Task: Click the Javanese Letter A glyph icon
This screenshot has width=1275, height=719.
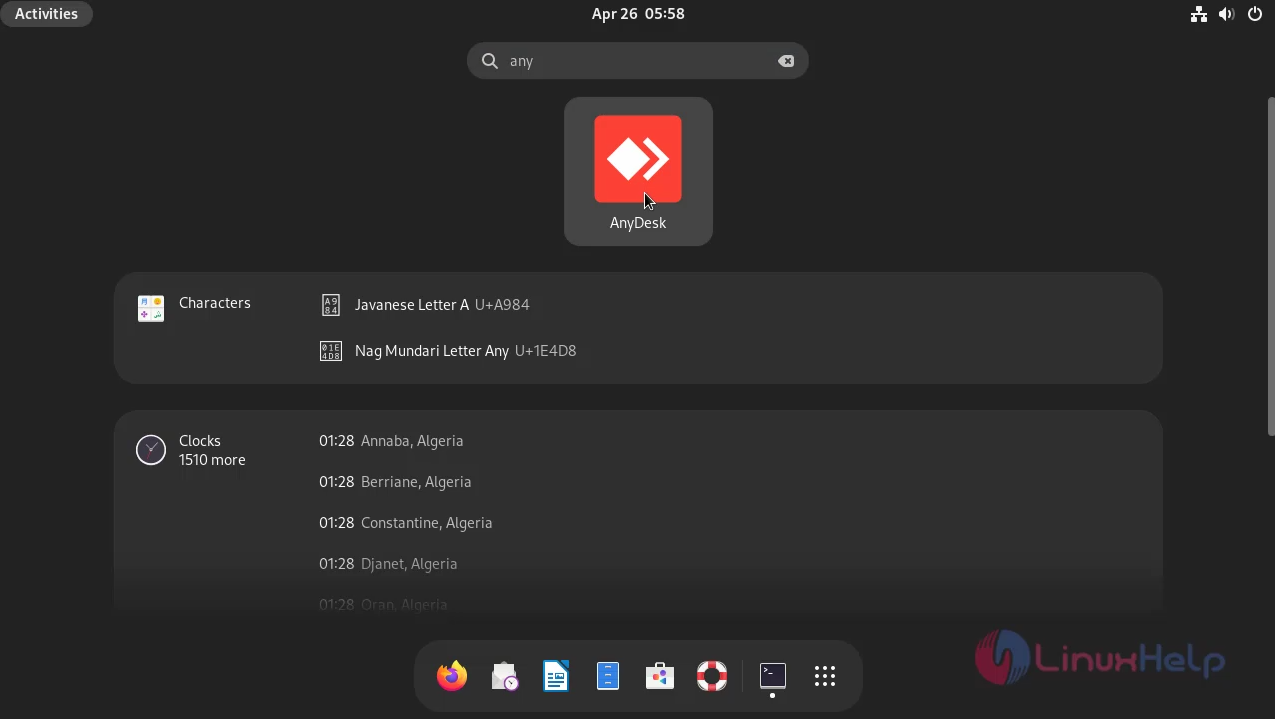Action: coord(331,305)
